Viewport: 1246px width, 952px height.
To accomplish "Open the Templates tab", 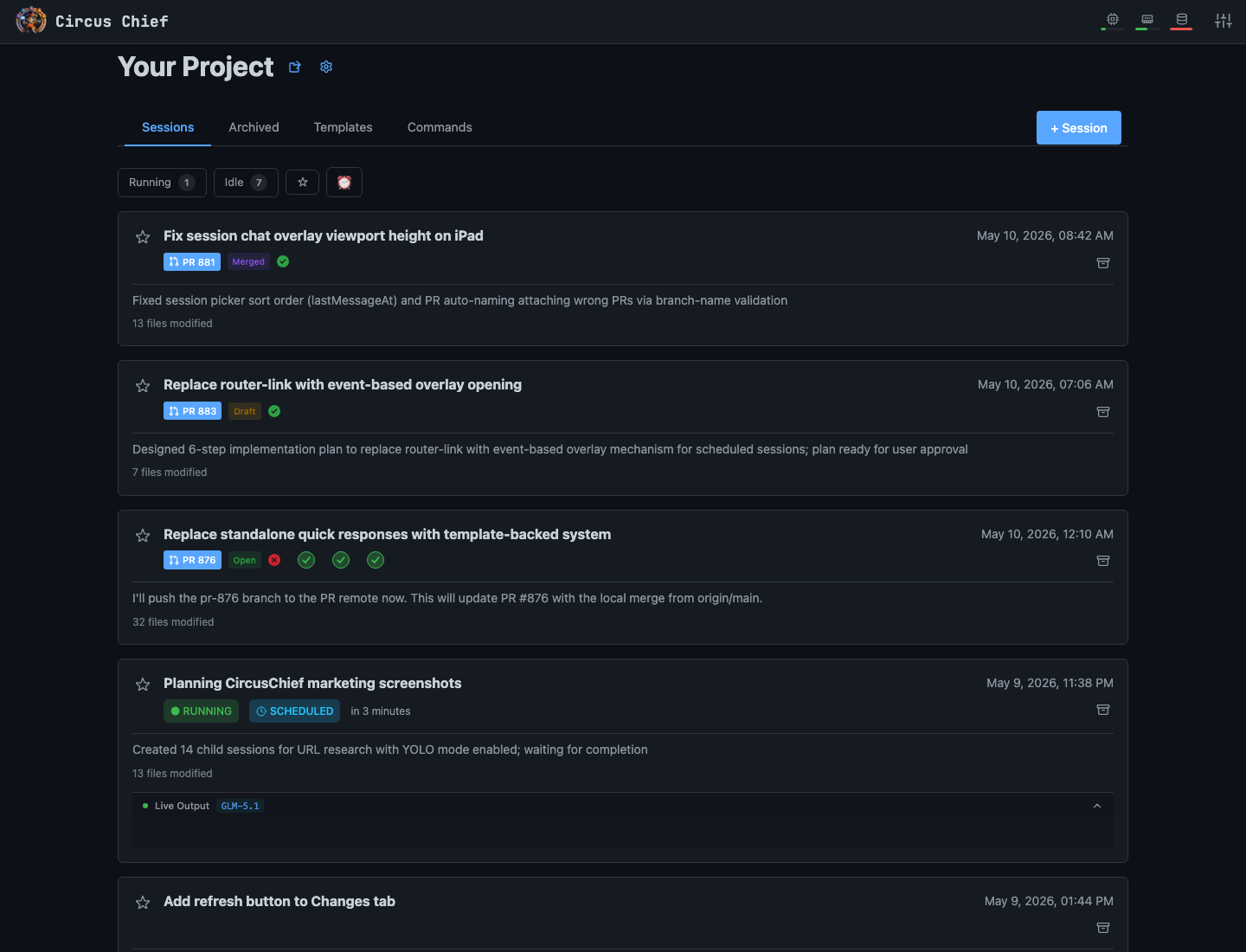I will [x=344, y=127].
